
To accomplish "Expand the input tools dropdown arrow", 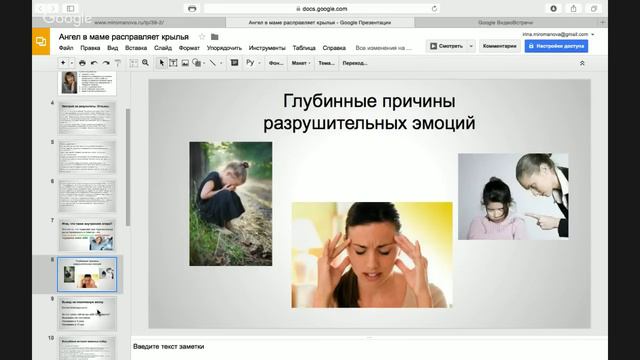I will click(x=259, y=63).
